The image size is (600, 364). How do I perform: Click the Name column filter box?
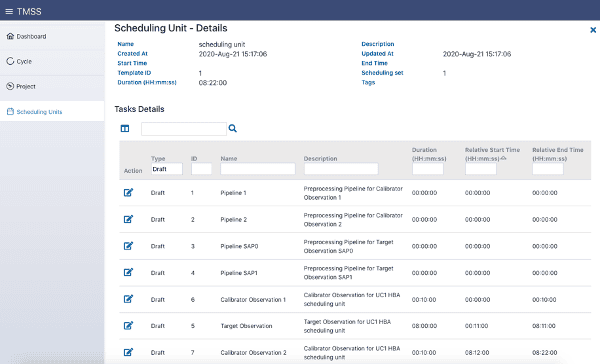pos(258,169)
